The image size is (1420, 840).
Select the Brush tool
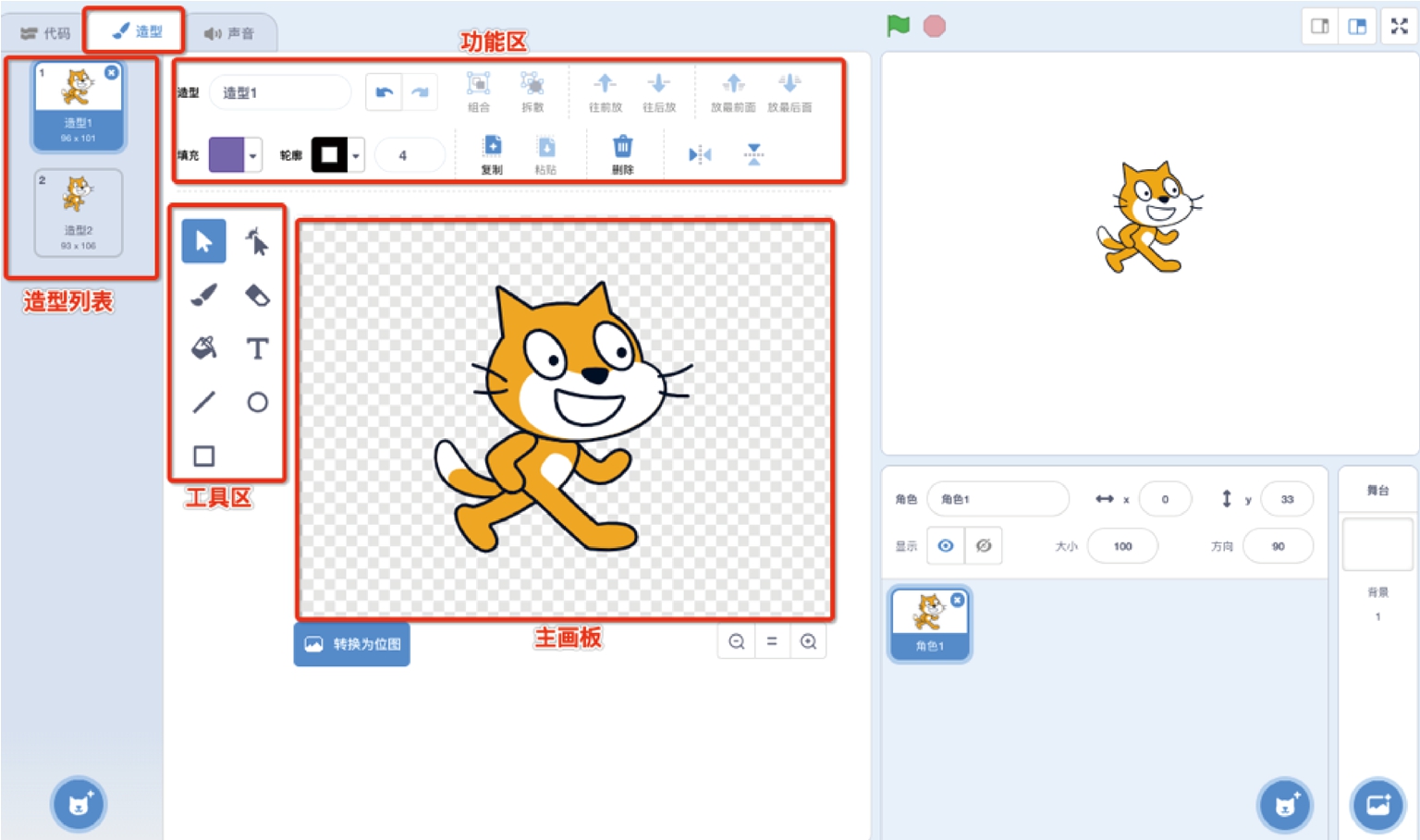(x=203, y=295)
